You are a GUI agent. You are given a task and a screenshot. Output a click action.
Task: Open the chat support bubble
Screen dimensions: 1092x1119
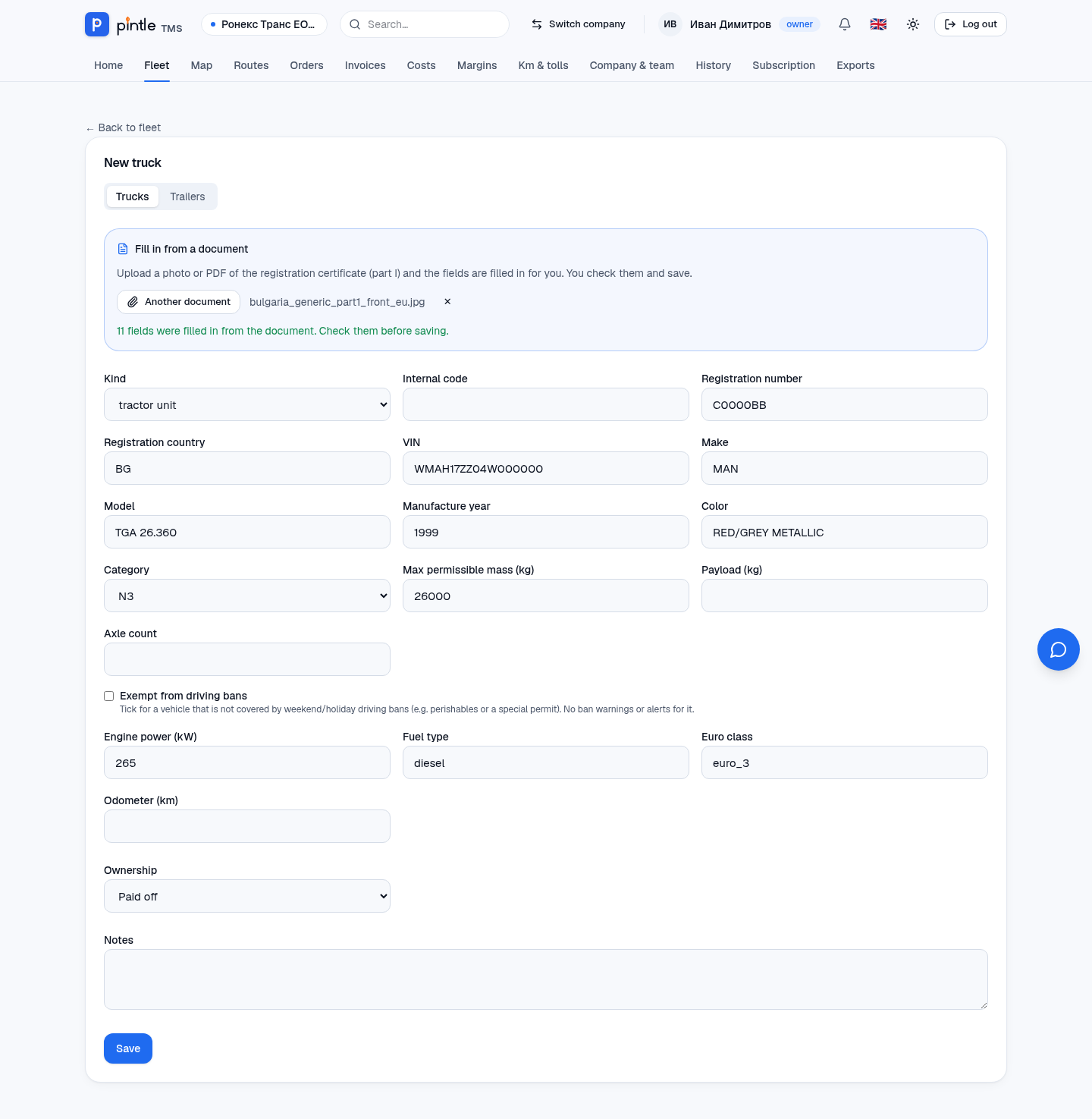click(x=1059, y=649)
